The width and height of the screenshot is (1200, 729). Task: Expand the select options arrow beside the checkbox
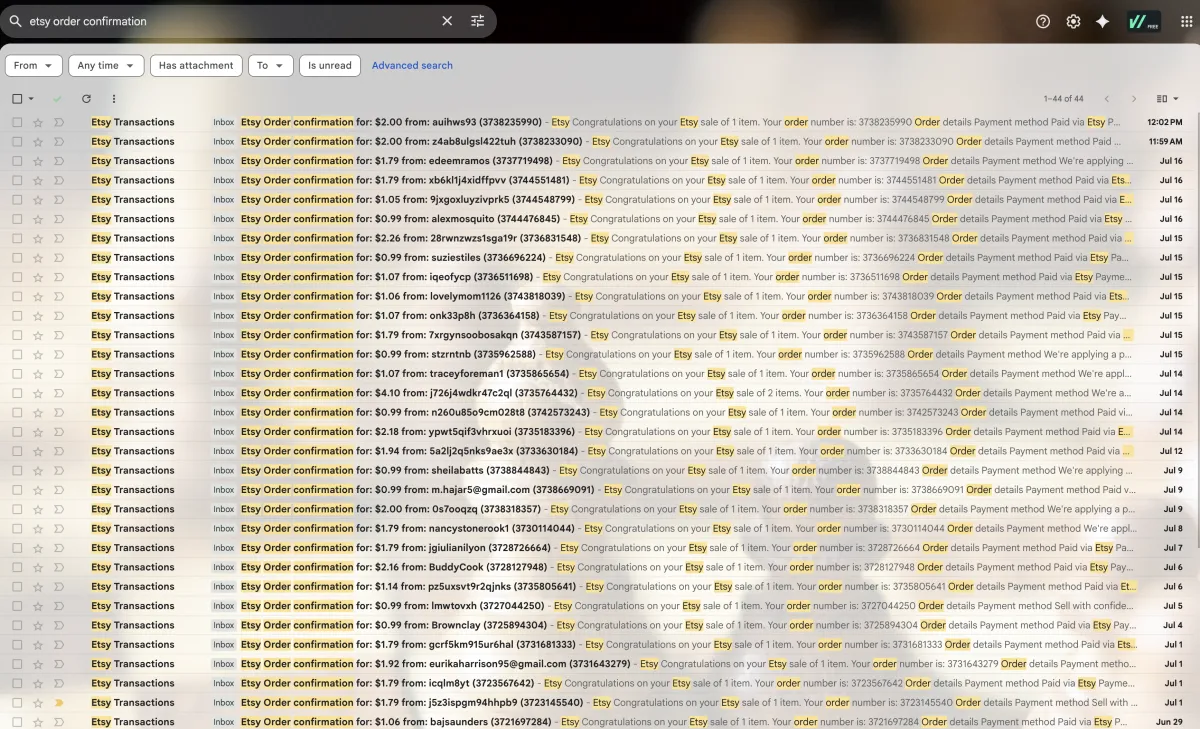click(31, 99)
